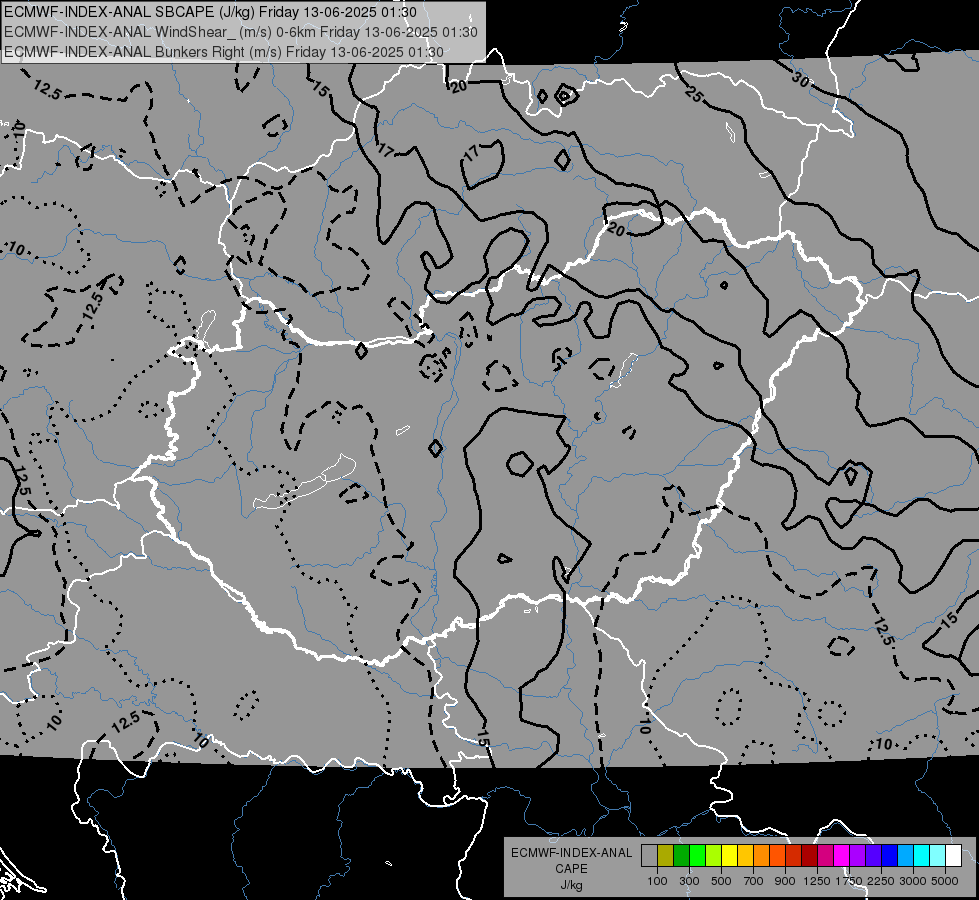Click the CAPE label in the legend
The width and height of the screenshot is (979, 900).
(571, 869)
